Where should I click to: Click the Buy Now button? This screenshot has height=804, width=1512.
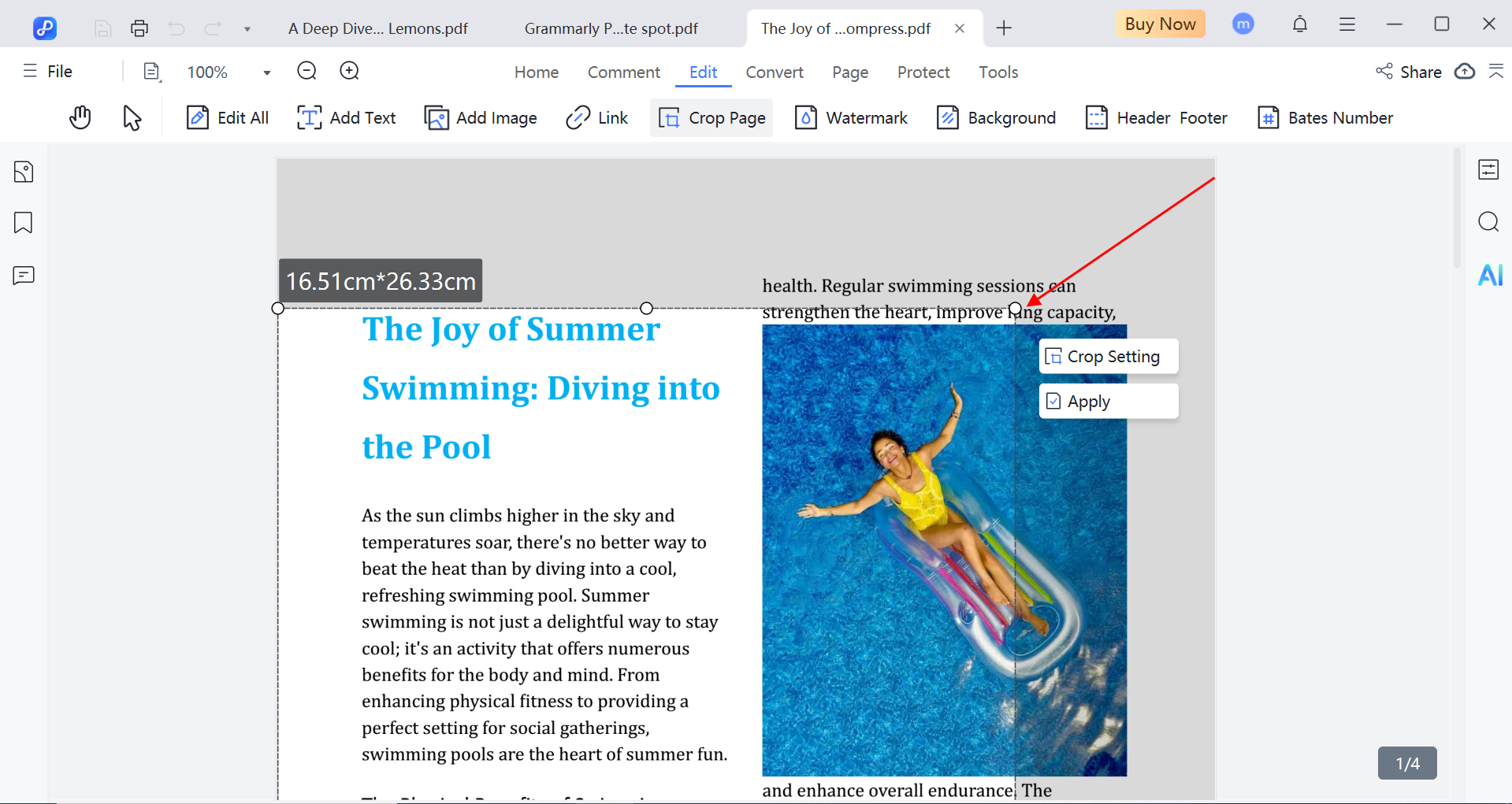click(x=1160, y=24)
